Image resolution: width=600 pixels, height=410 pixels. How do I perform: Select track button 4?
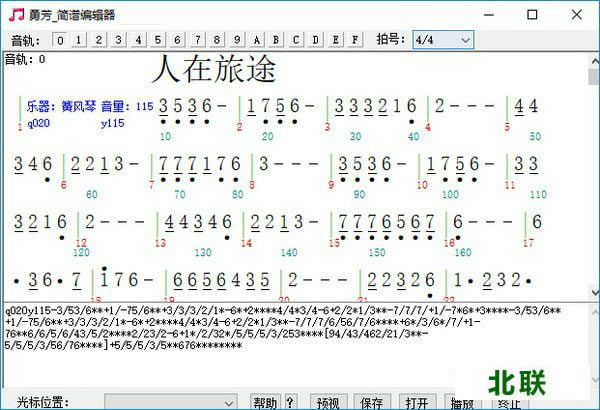pos(138,40)
